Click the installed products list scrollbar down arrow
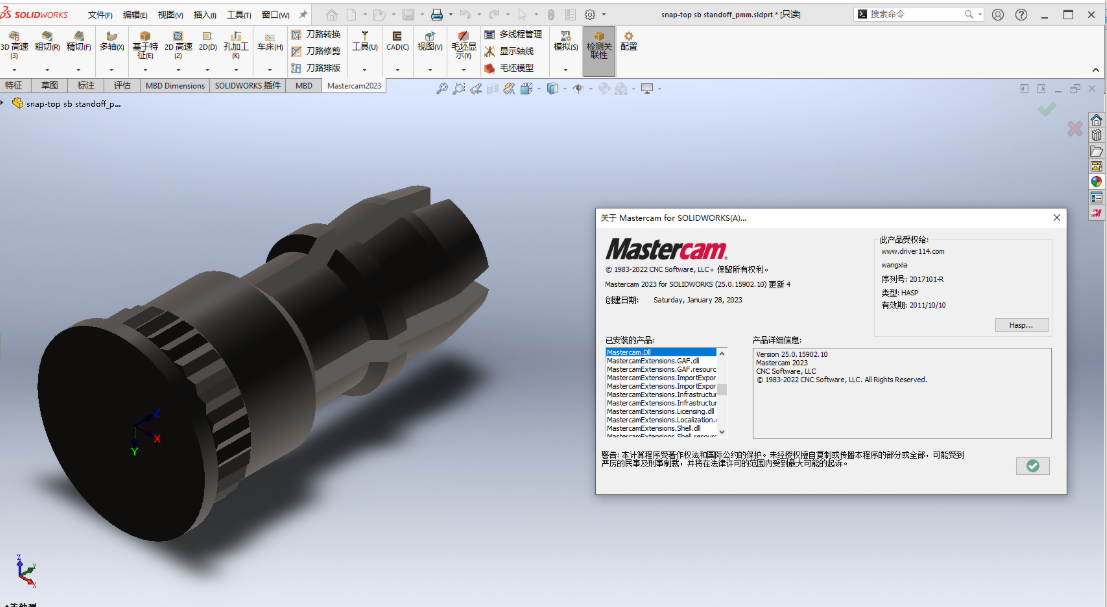 point(722,432)
